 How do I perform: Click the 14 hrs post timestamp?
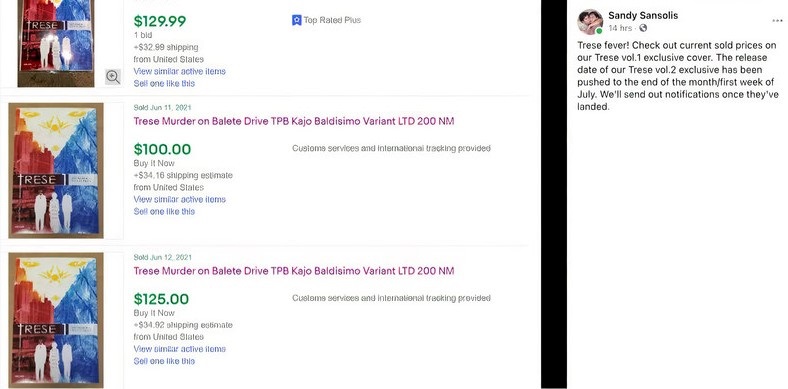[x=620, y=28]
